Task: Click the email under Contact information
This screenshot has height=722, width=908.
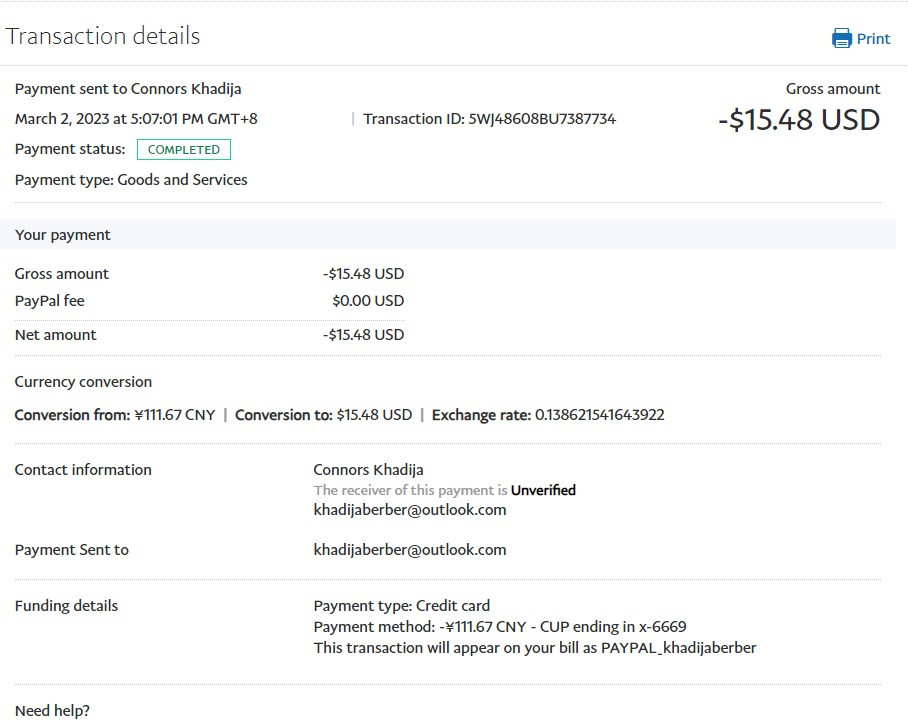Action: (x=410, y=510)
